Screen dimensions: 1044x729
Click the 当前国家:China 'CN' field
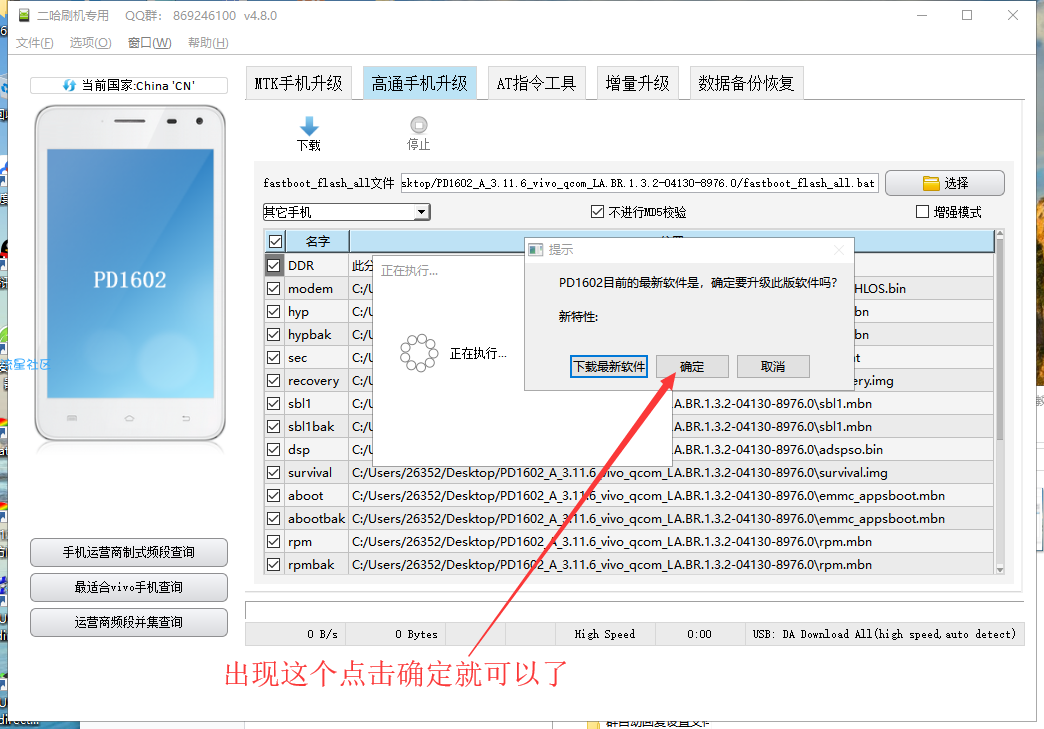pos(129,85)
